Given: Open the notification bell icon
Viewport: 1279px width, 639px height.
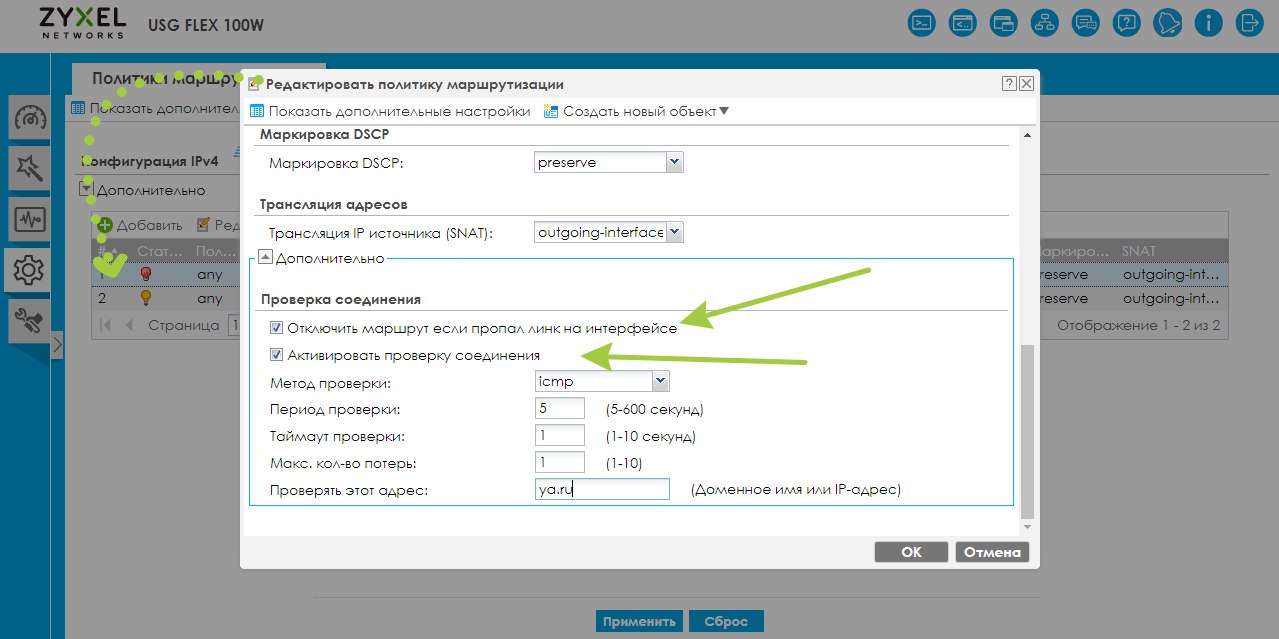Looking at the screenshot, I should click(1168, 21).
